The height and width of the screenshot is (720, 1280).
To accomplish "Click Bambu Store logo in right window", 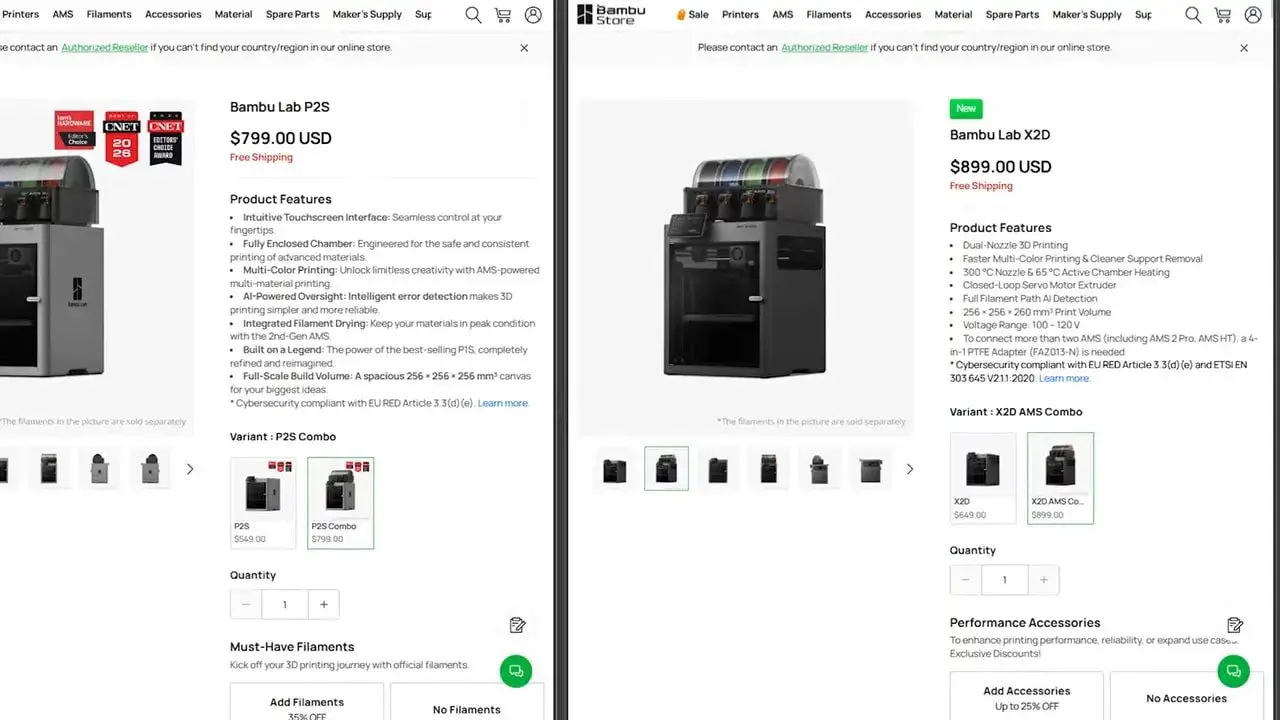I will tap(611, 14).
